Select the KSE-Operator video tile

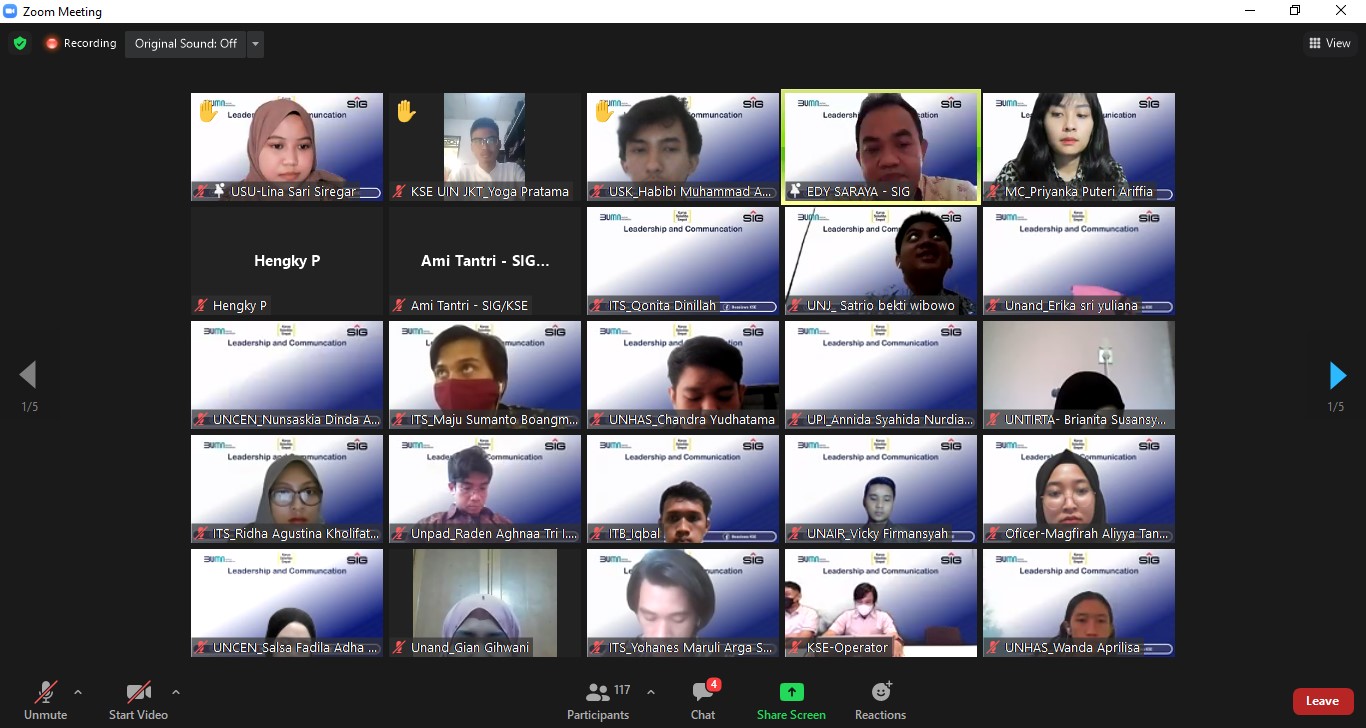pos(880,602)
